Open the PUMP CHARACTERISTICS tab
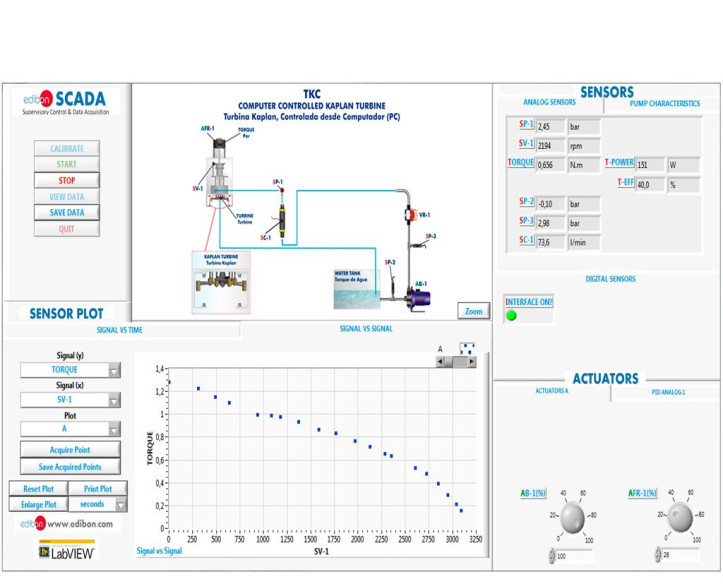 pyautogui.click(x=664, y=104)
